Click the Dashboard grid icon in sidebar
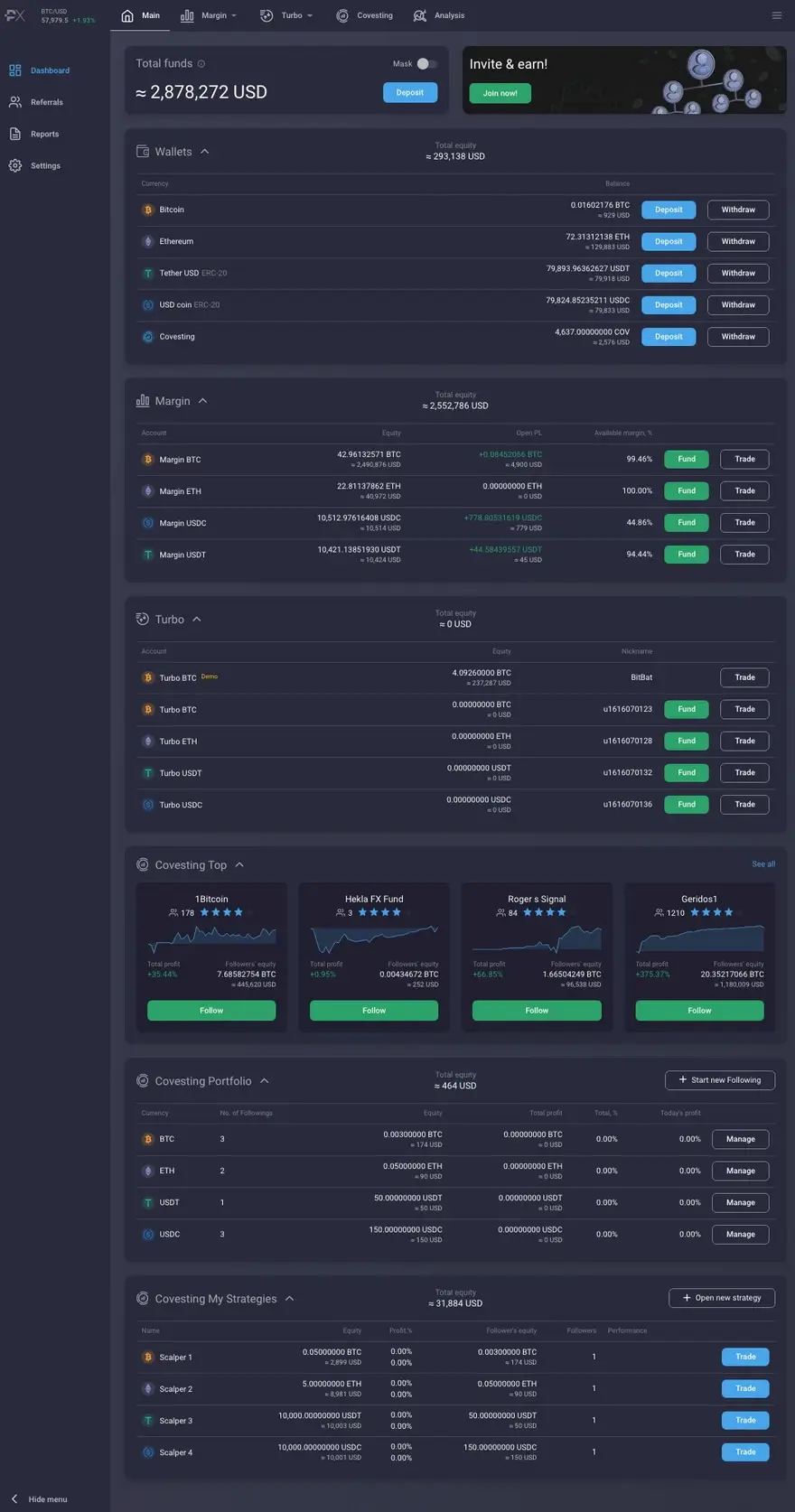 click(x=15, y=70)
